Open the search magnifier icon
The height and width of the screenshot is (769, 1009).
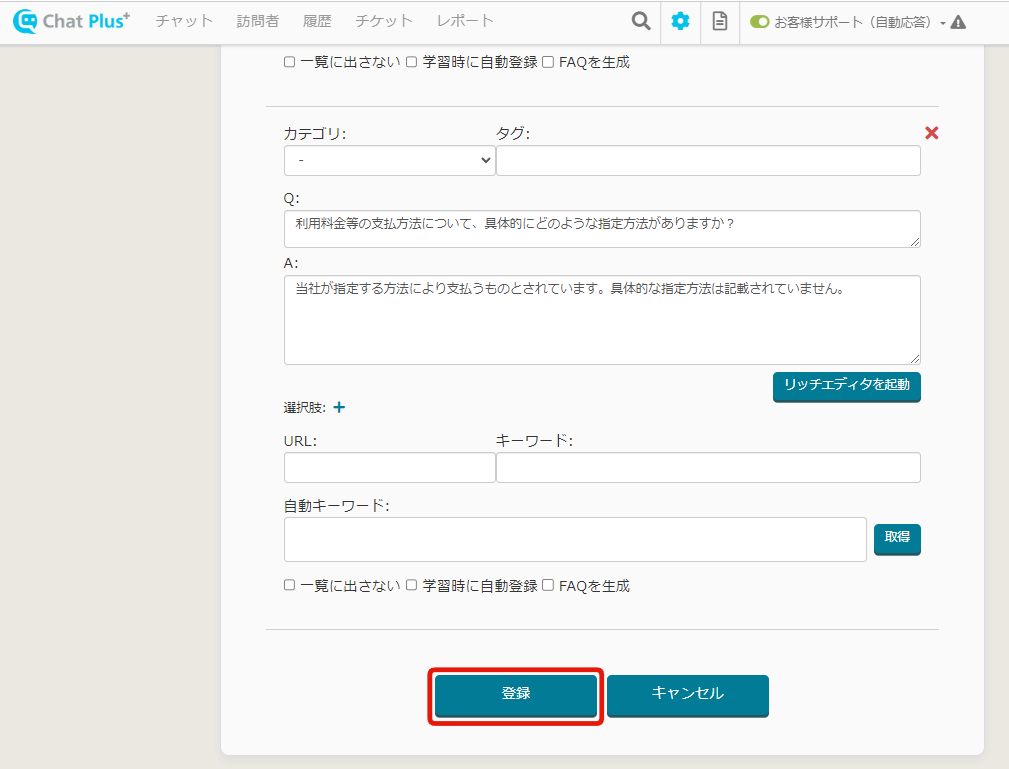click(x=640, y=21)
